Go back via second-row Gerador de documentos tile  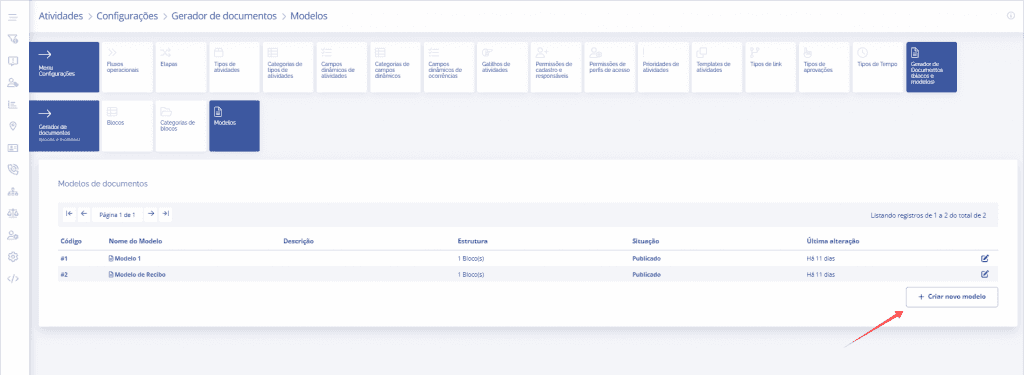(x=64, y=125)
